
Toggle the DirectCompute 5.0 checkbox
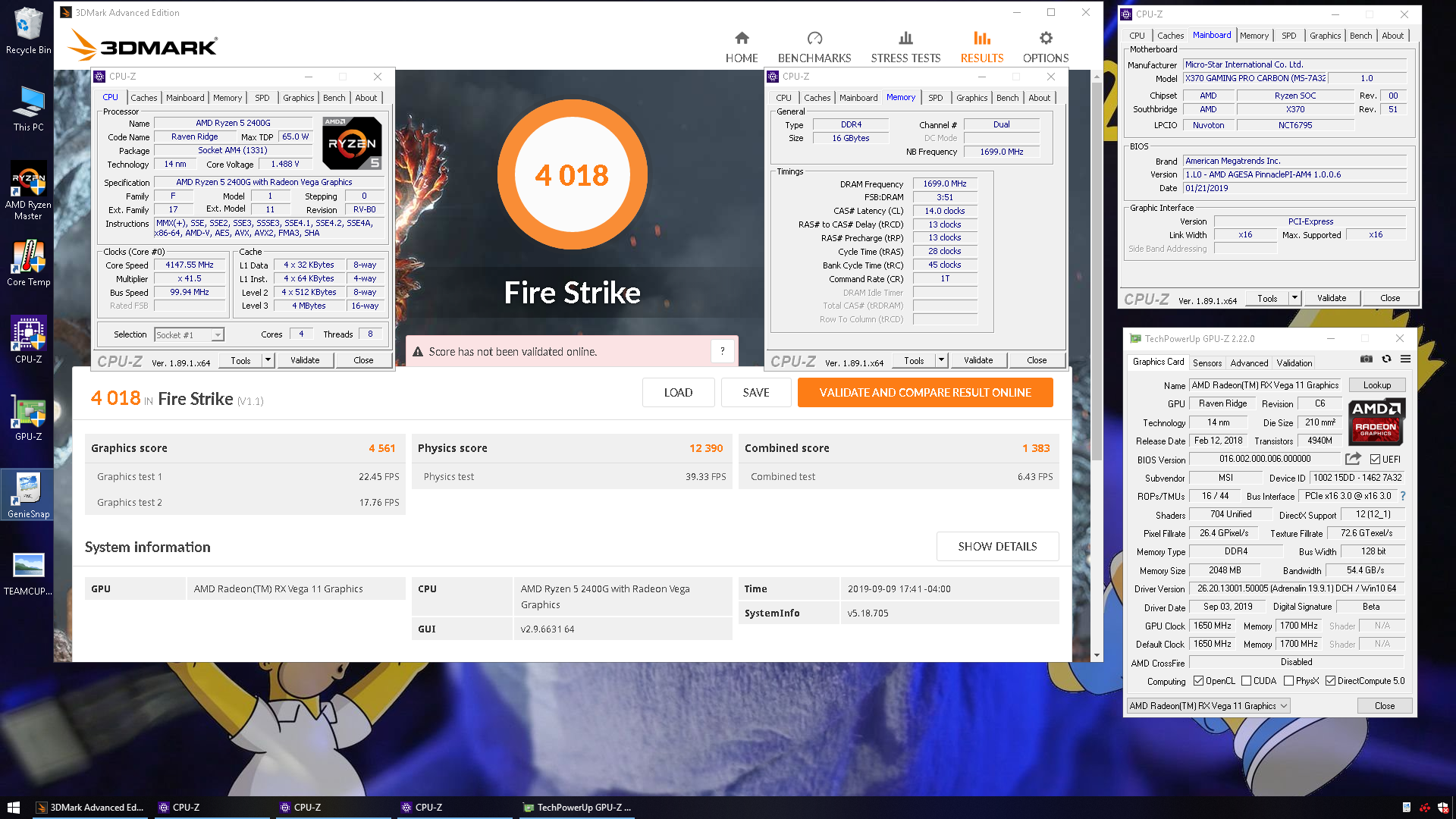(x=1330, y=681)
